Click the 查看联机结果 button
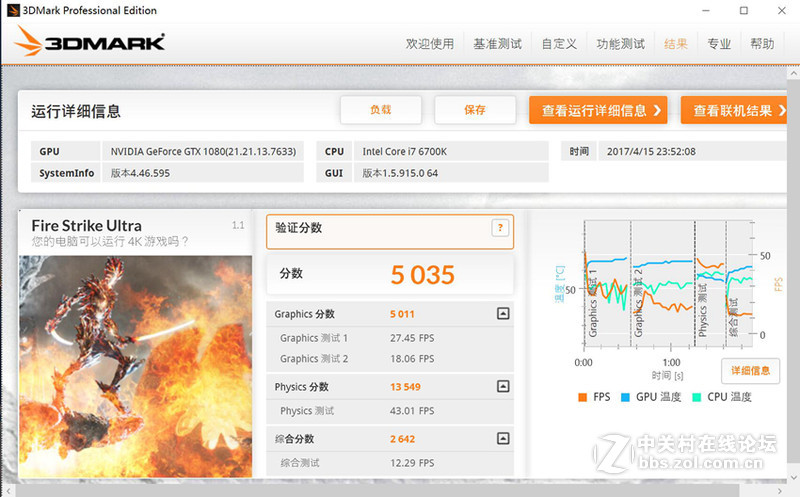The height and width of the screenshot is (497, 800). point(734,110)
